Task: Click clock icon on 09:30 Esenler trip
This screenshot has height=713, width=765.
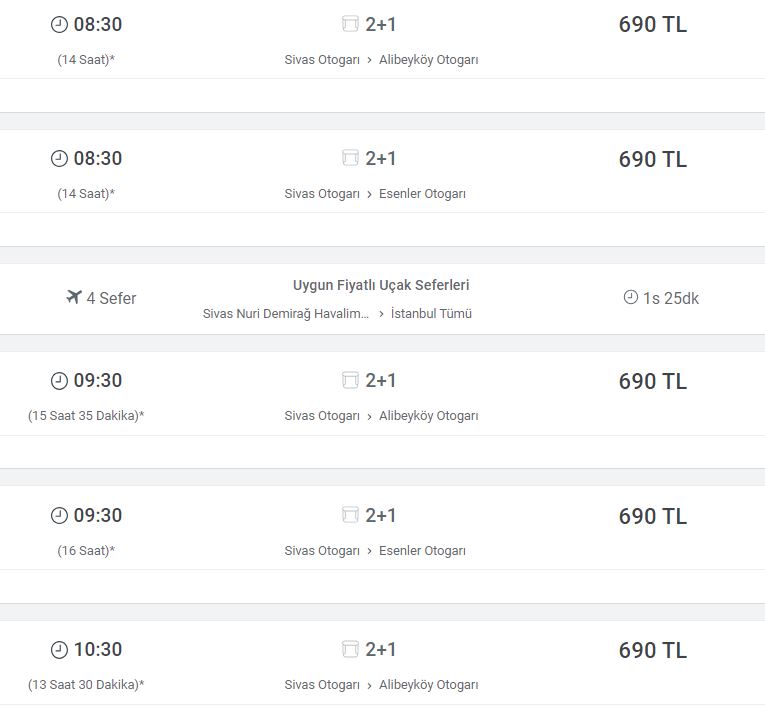Action: click(59, 515)
